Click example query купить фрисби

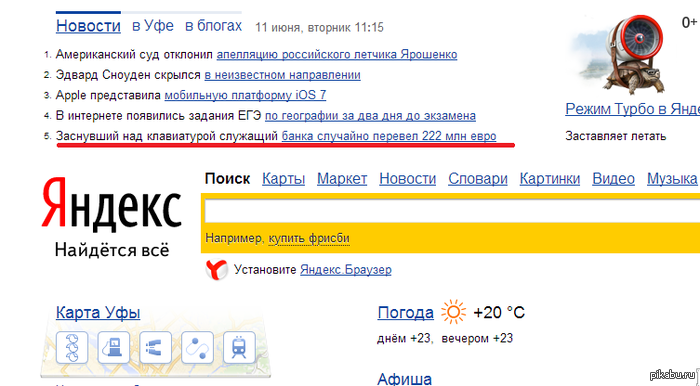point(309,238)
